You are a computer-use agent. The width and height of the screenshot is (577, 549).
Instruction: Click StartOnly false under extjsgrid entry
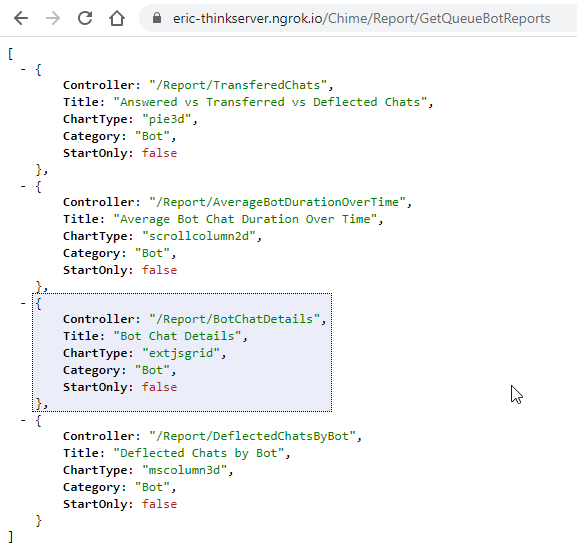(159, 387)
